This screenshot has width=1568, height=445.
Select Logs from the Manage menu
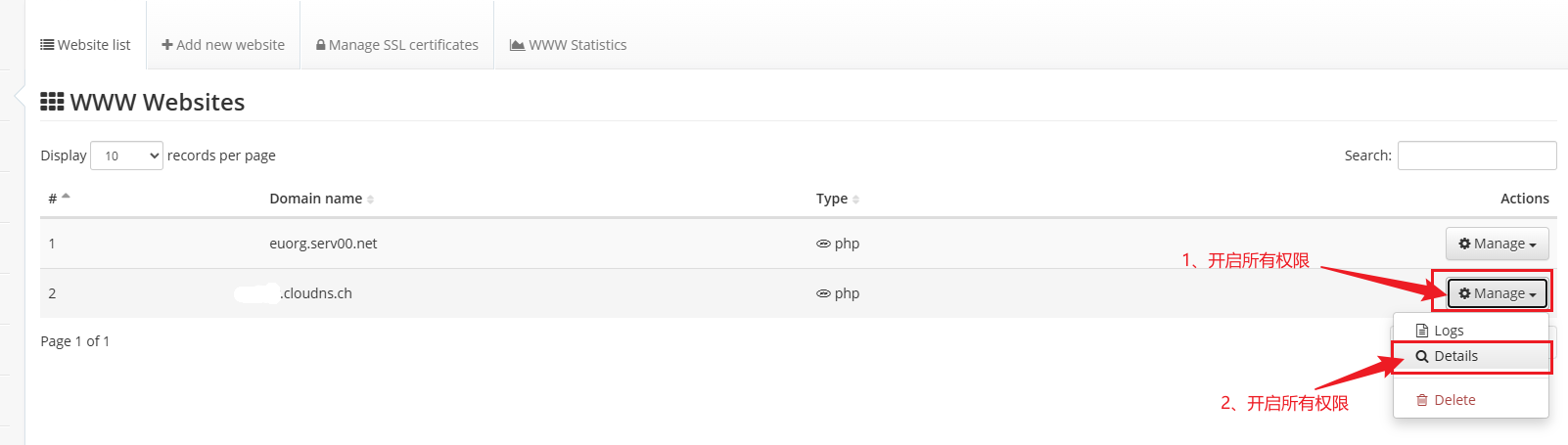(1448, 331)
